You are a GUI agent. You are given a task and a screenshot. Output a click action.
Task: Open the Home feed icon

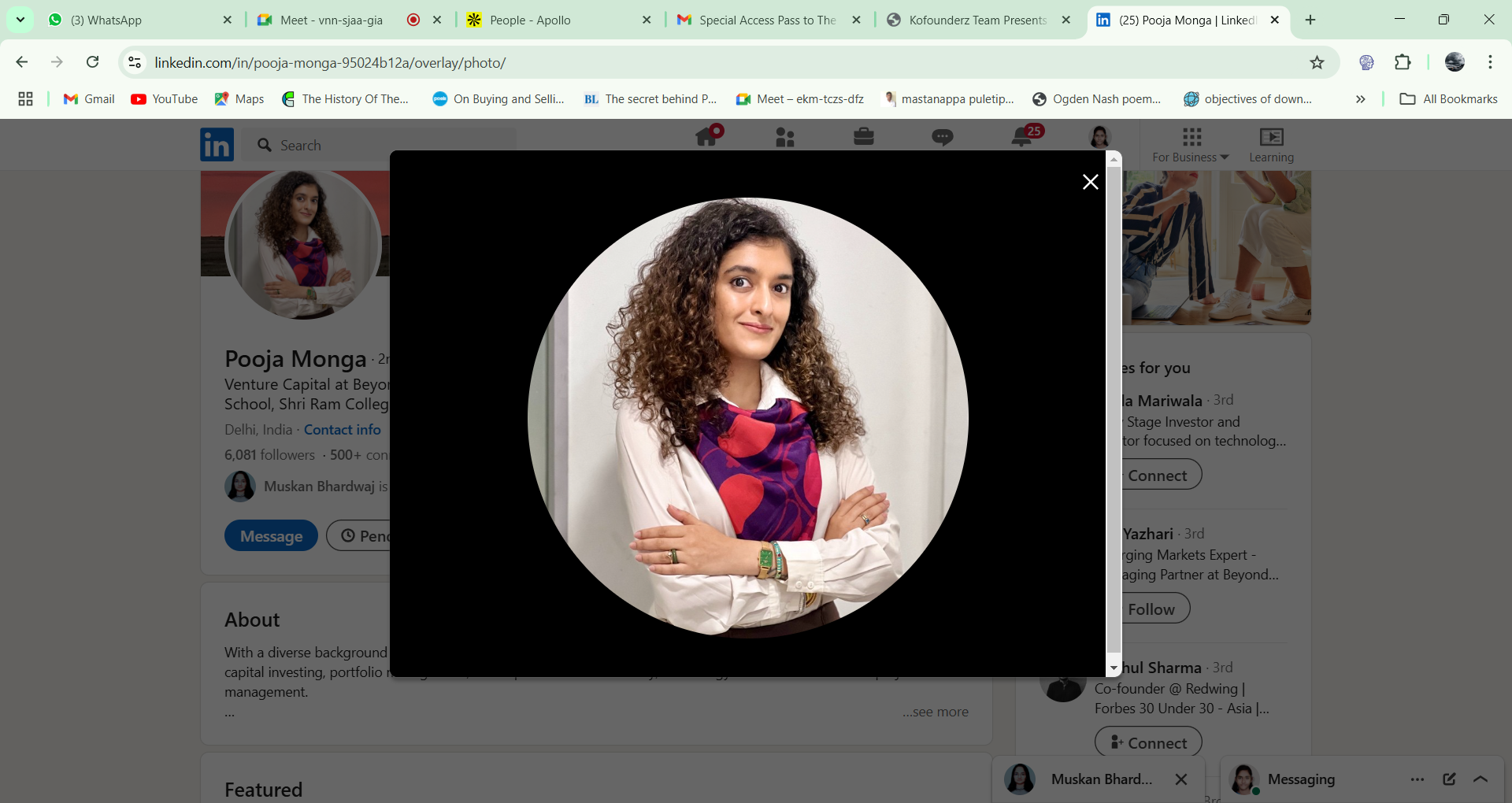(x=706, y=137)
